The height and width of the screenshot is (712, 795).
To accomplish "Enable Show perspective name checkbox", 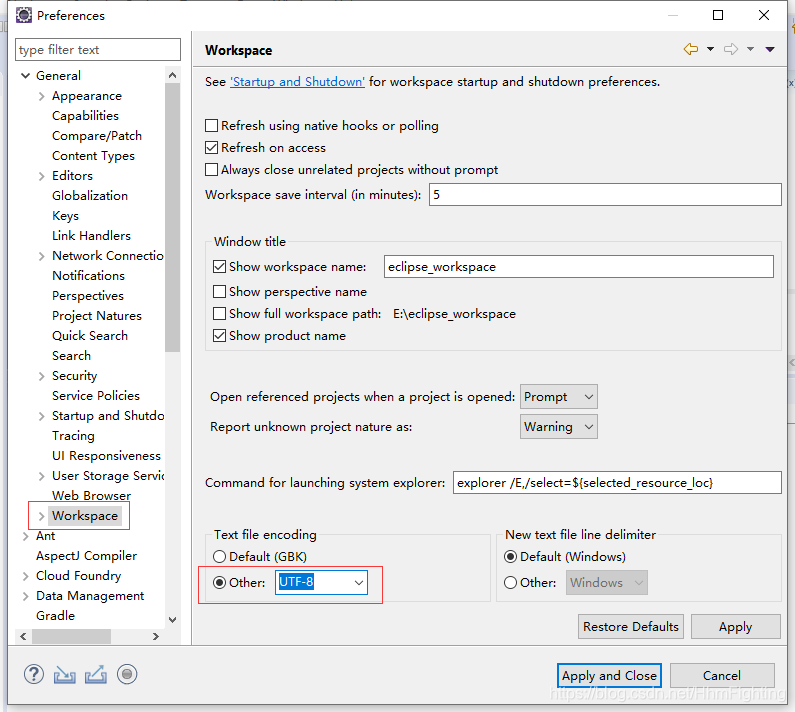I will 219,292.
